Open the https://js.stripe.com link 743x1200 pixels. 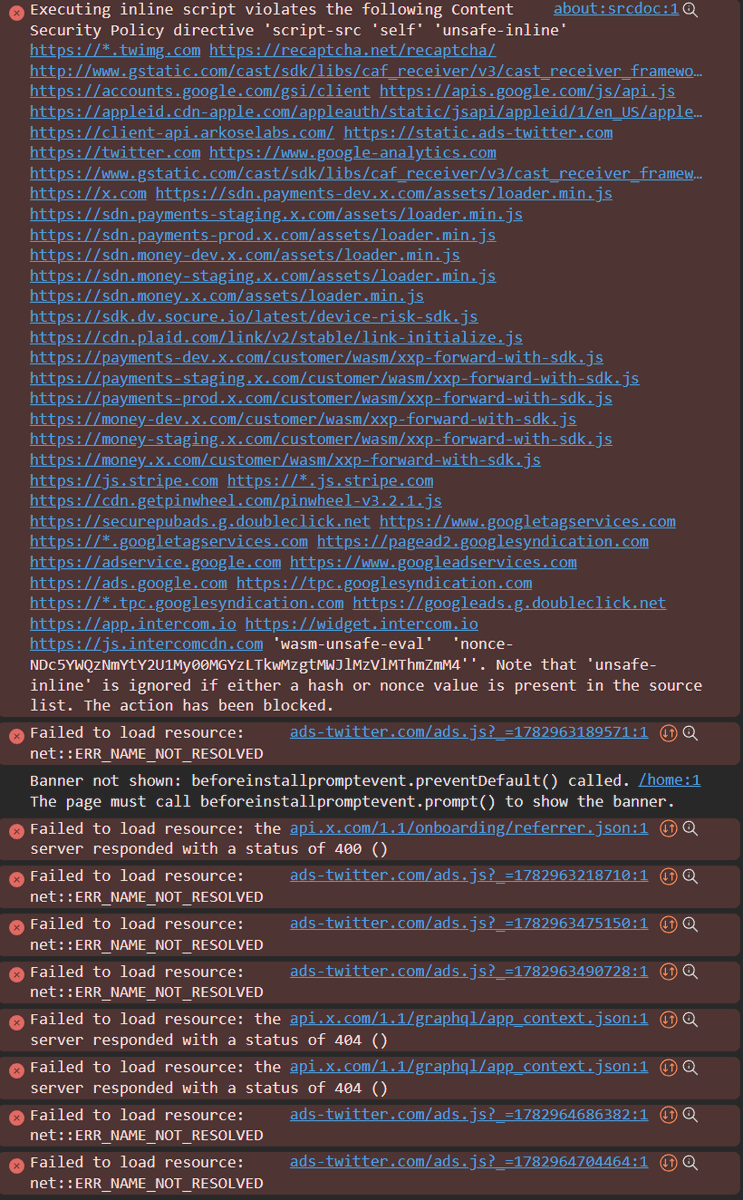124,480
